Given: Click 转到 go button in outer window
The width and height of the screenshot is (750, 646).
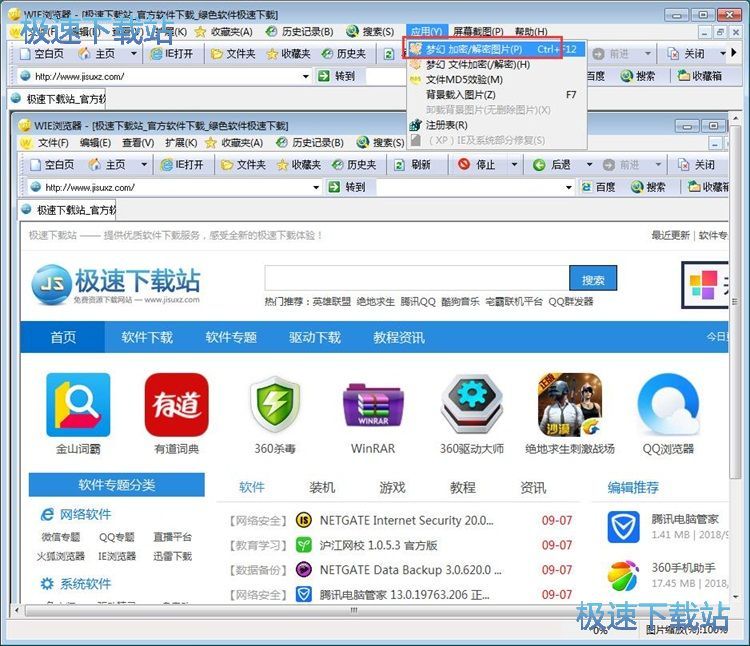Looking at the screenshot, I should (x=337, y=76).
